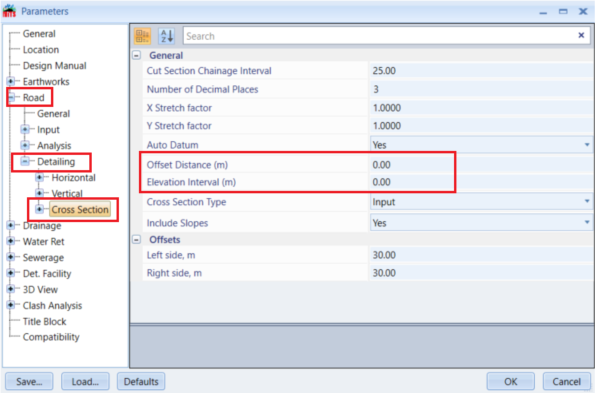Edit Number of Decimal Places value 3
Screen dimensions: 595x393
481,89
